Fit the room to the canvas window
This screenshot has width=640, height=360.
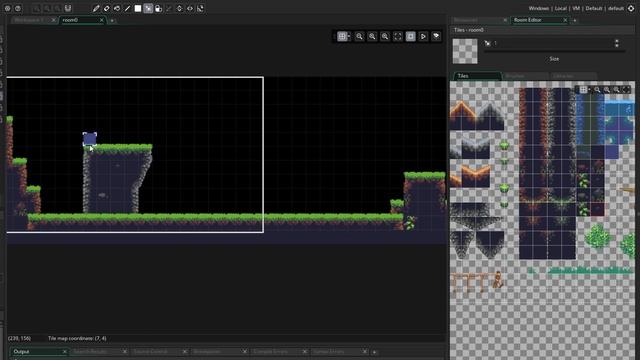pos(398,36)
